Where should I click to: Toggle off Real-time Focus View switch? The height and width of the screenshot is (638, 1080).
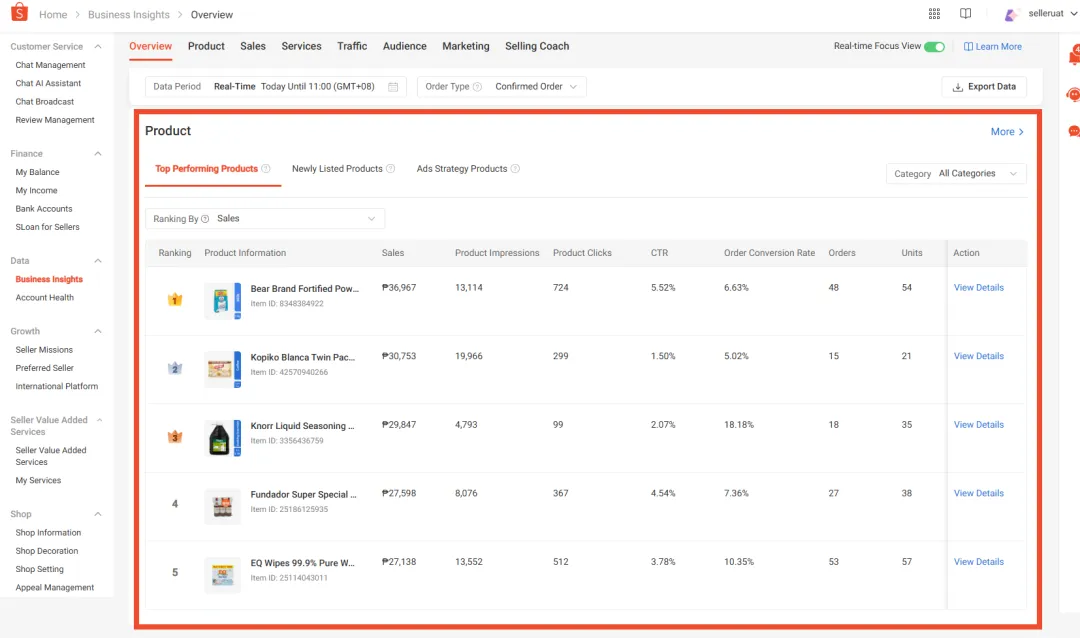tap(934, 47)
